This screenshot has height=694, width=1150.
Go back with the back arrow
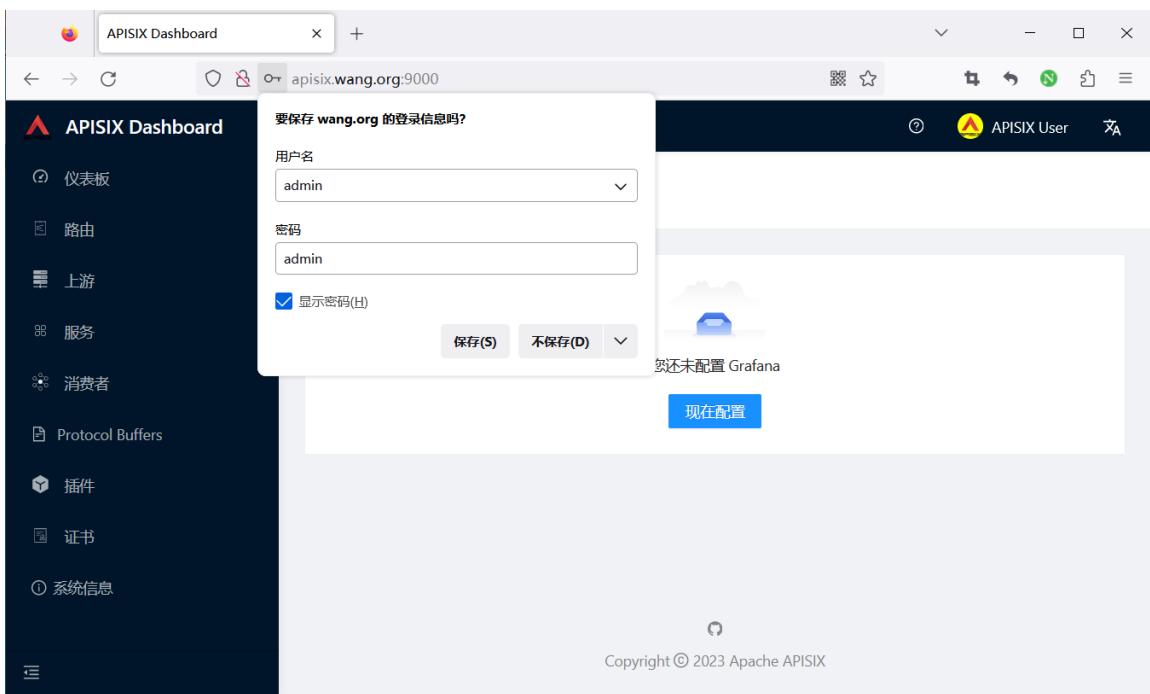pos(32,78)
